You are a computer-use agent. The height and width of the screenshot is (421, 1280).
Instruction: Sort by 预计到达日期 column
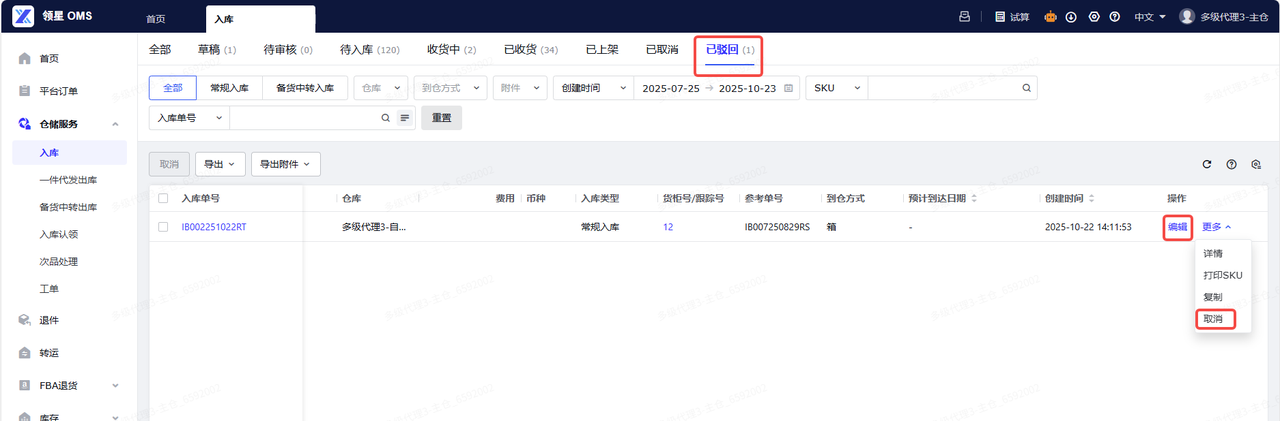pos(974,198)
